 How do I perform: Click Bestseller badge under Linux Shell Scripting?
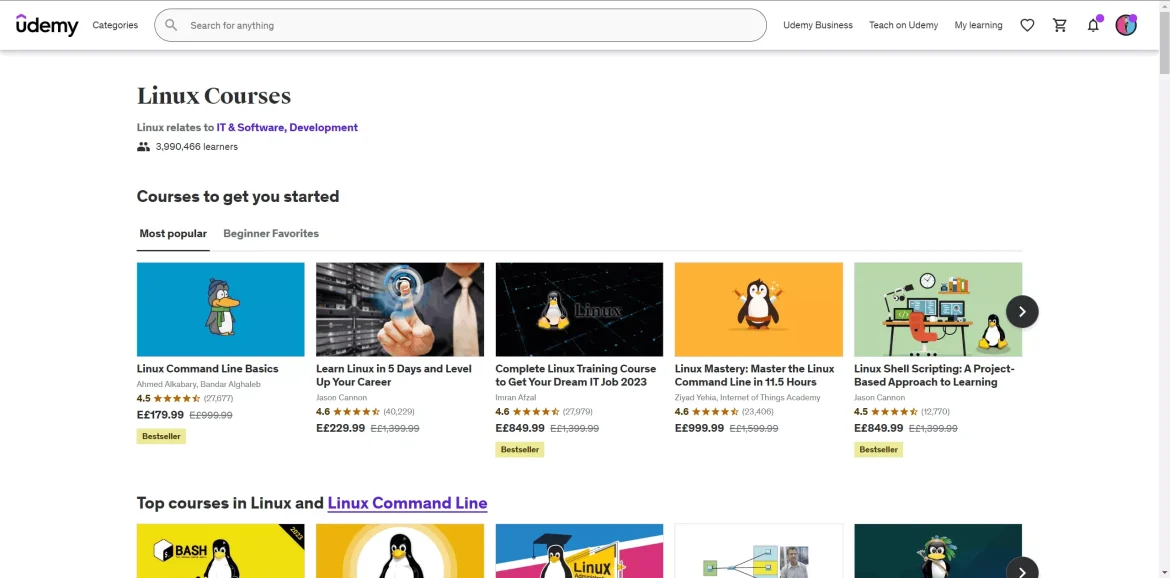pyautogui.click(x=878, y=450)
